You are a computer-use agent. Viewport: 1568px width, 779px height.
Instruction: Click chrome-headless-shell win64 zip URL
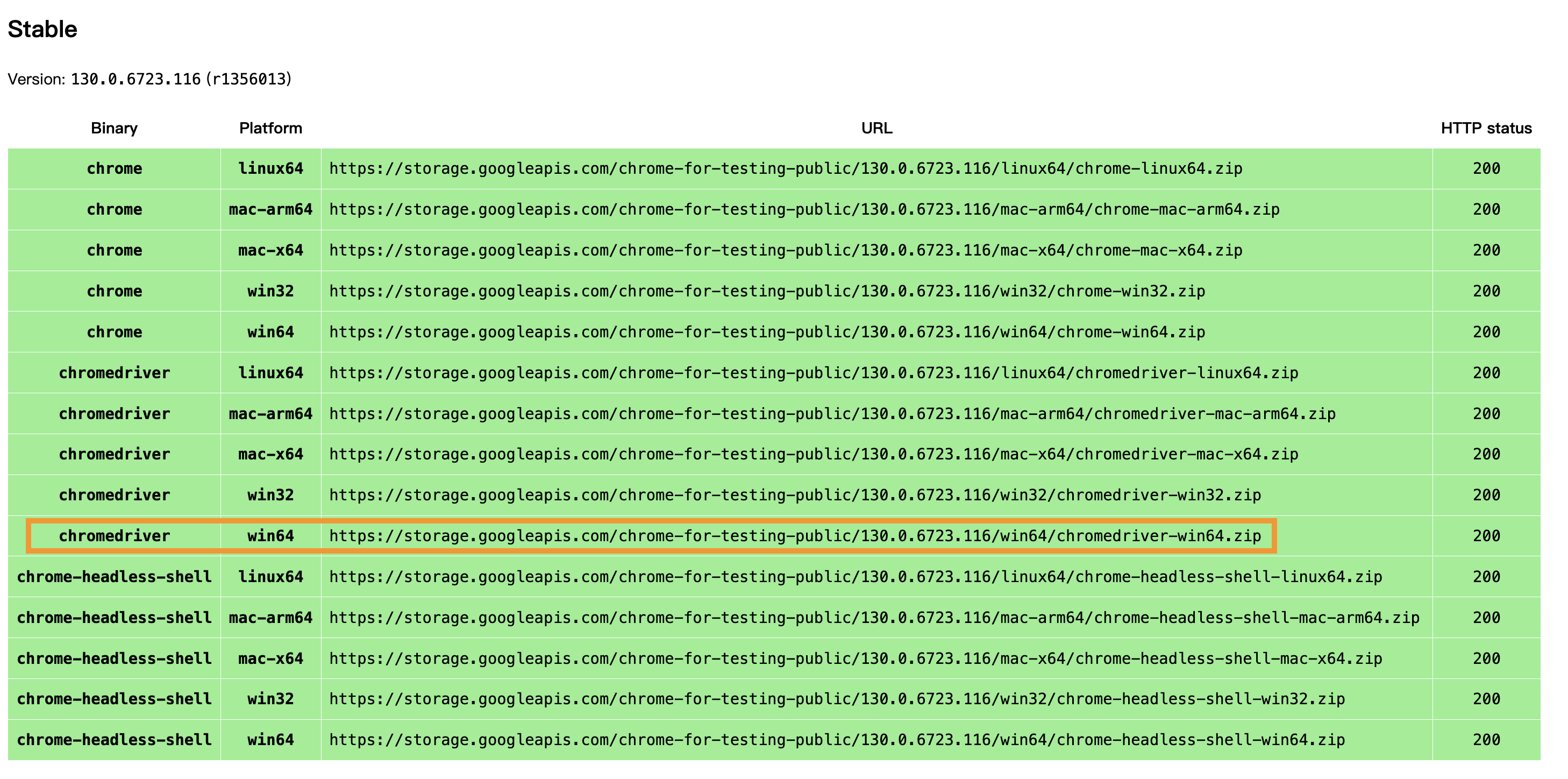(836, 740)
